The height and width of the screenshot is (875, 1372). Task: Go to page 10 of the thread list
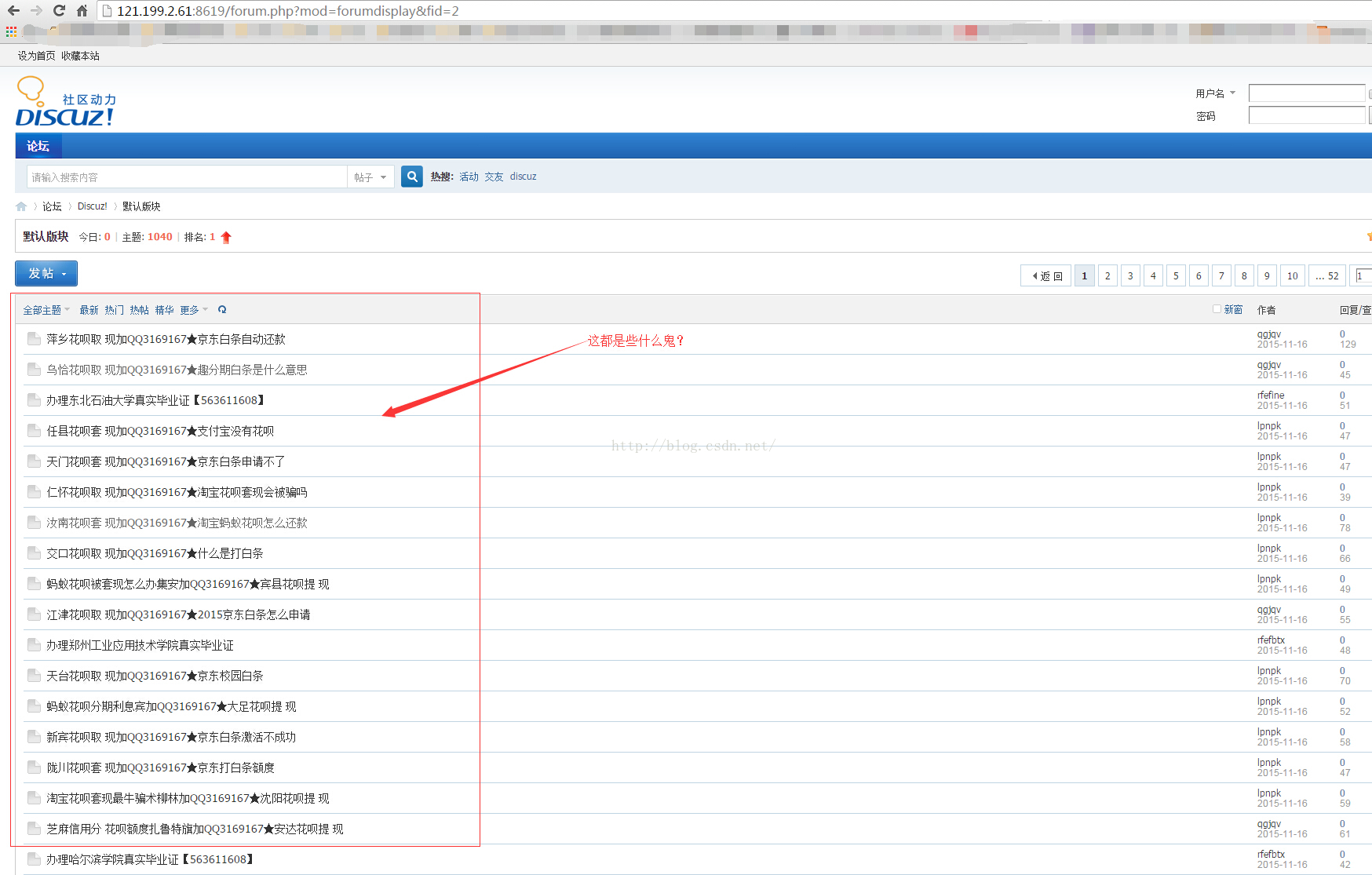click(x=1293, y=275)
